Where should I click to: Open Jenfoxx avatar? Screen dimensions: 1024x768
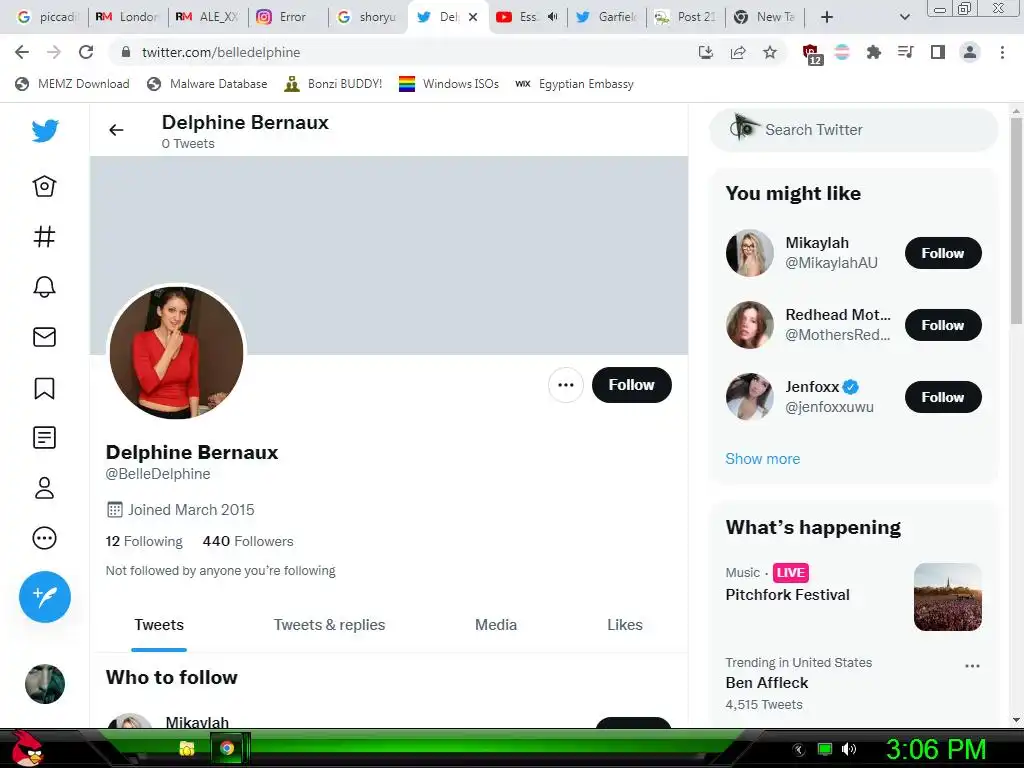(x=750, y=397)
